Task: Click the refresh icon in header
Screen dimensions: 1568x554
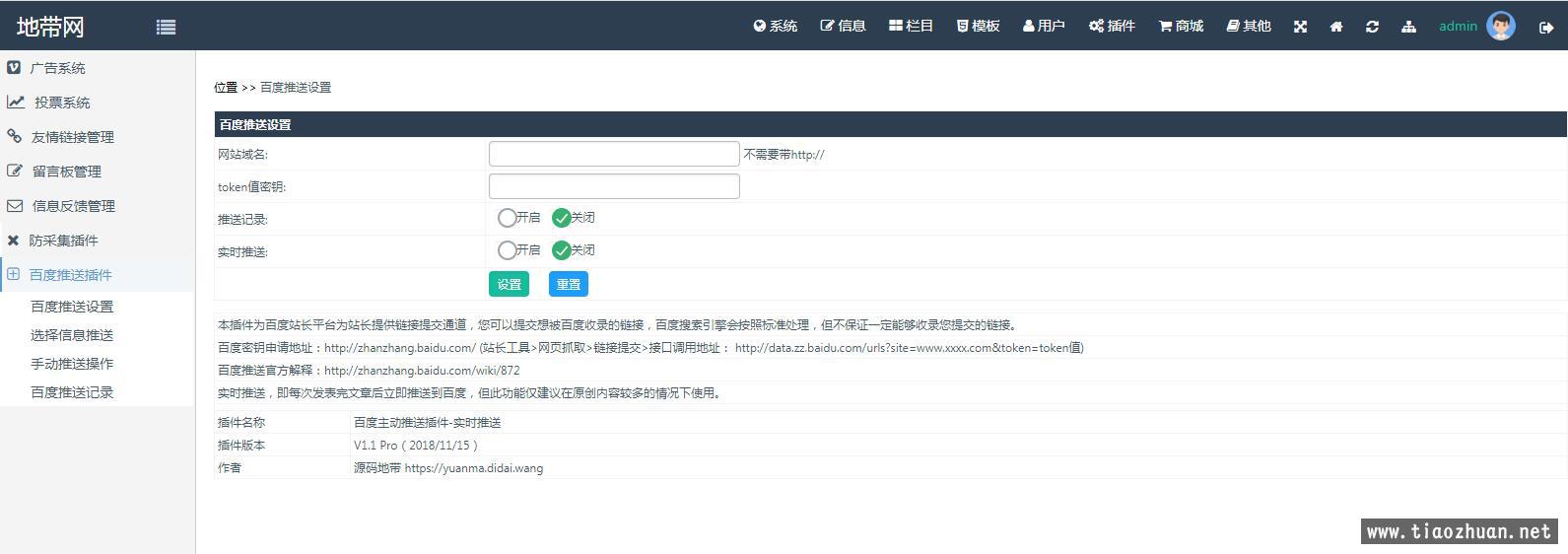Action: click(1372, 27)
